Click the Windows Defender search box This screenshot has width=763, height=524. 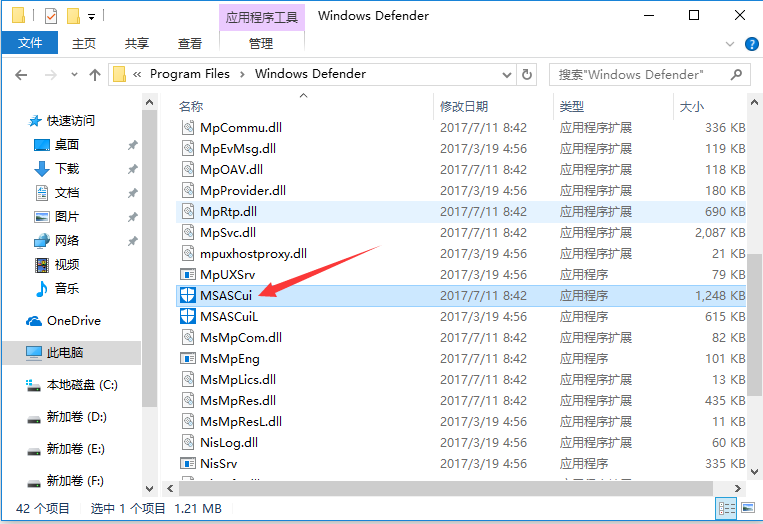tap(640, 74)
